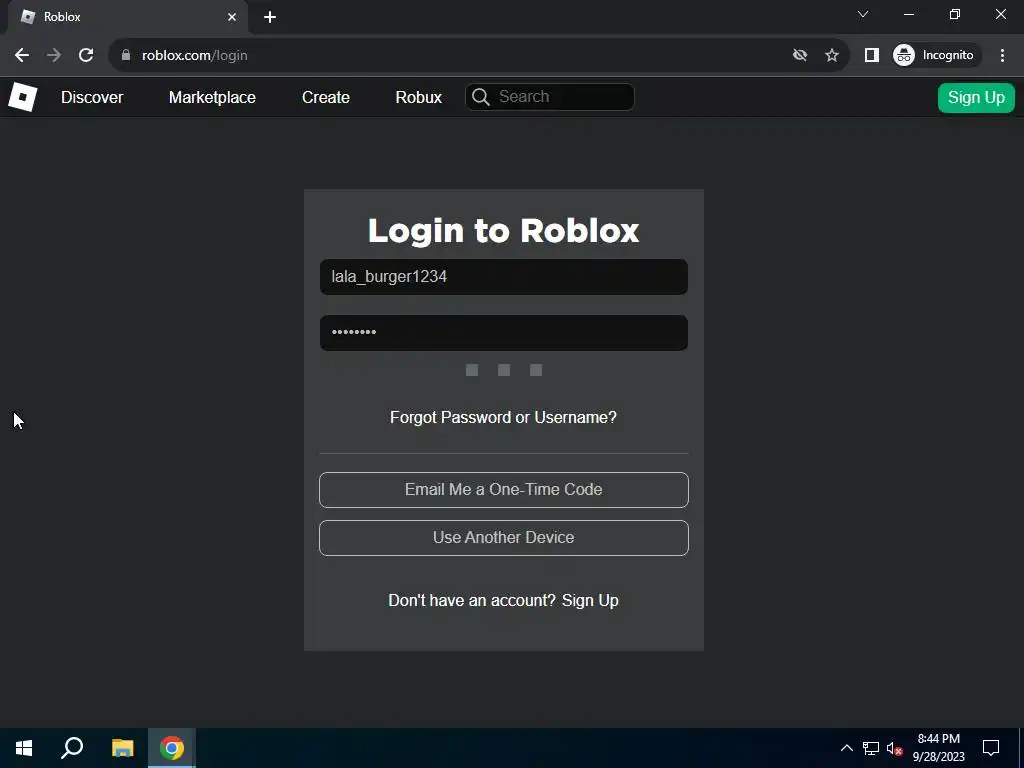1024x768 pixels.
Task: Open the Create menu item
Action: coord(326,97)
